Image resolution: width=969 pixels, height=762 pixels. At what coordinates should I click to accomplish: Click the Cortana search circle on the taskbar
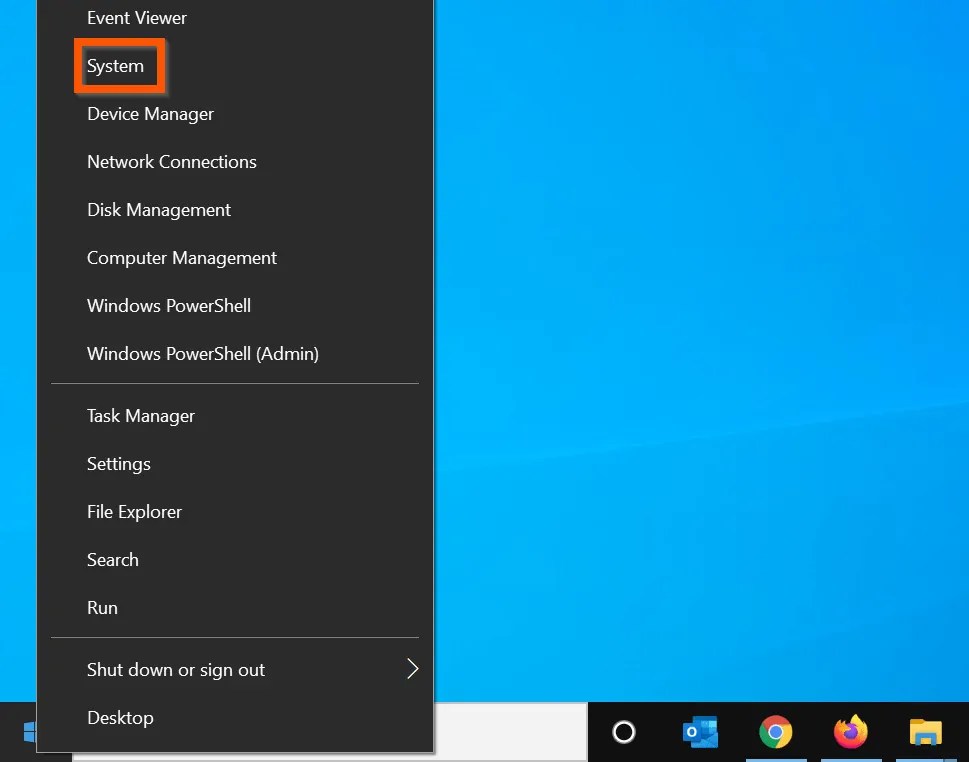click(x=624, y=732)
